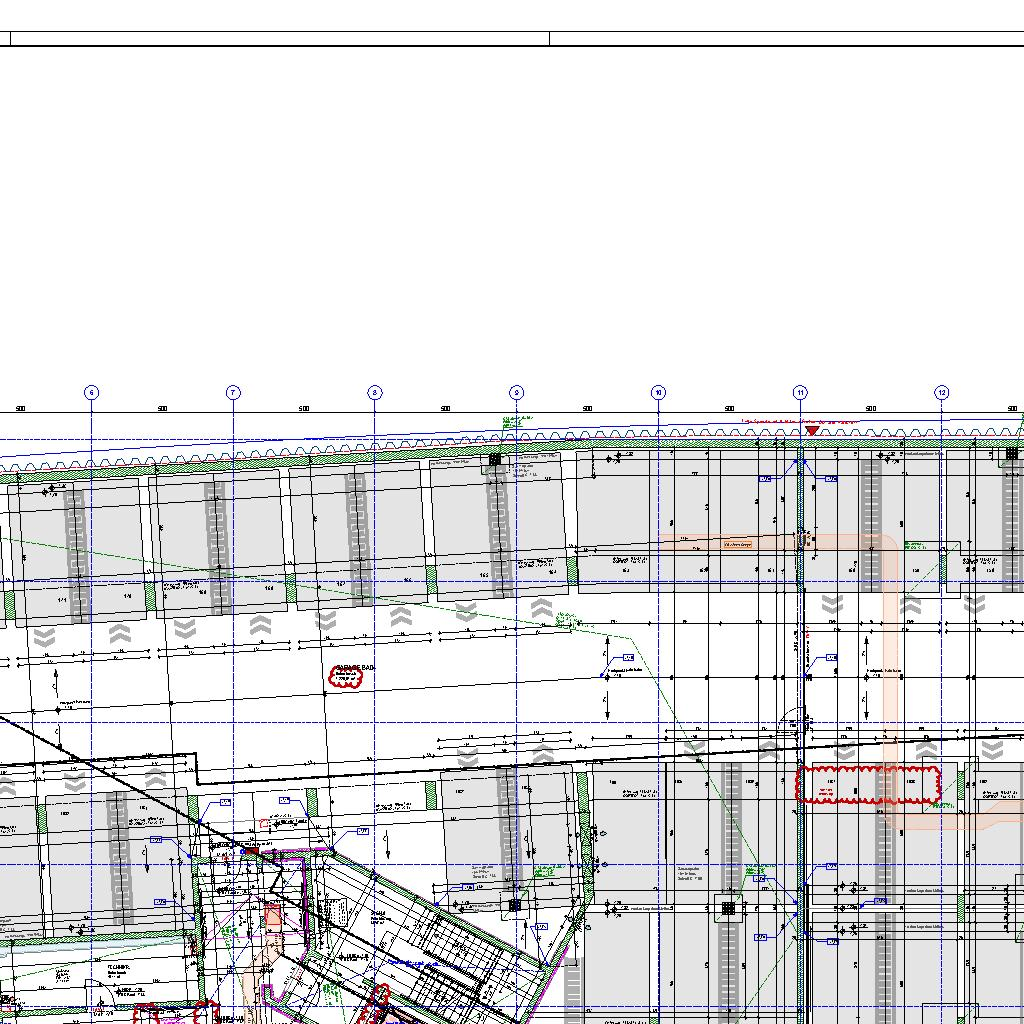Click grid axis bubble number 12
Screen dimensions: 1024x1024
(942, 393)
